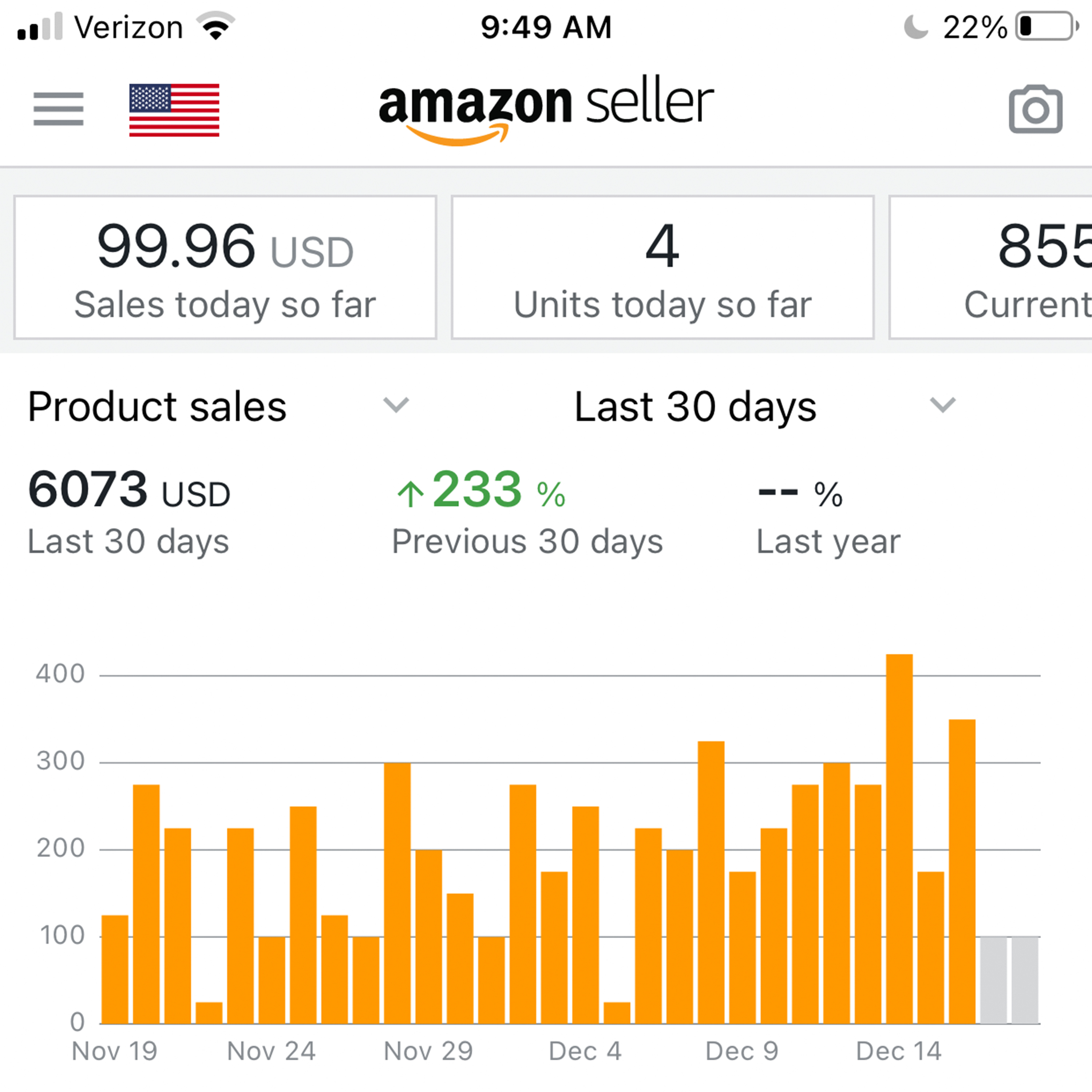Open the Units today so far card

(662, 267)
